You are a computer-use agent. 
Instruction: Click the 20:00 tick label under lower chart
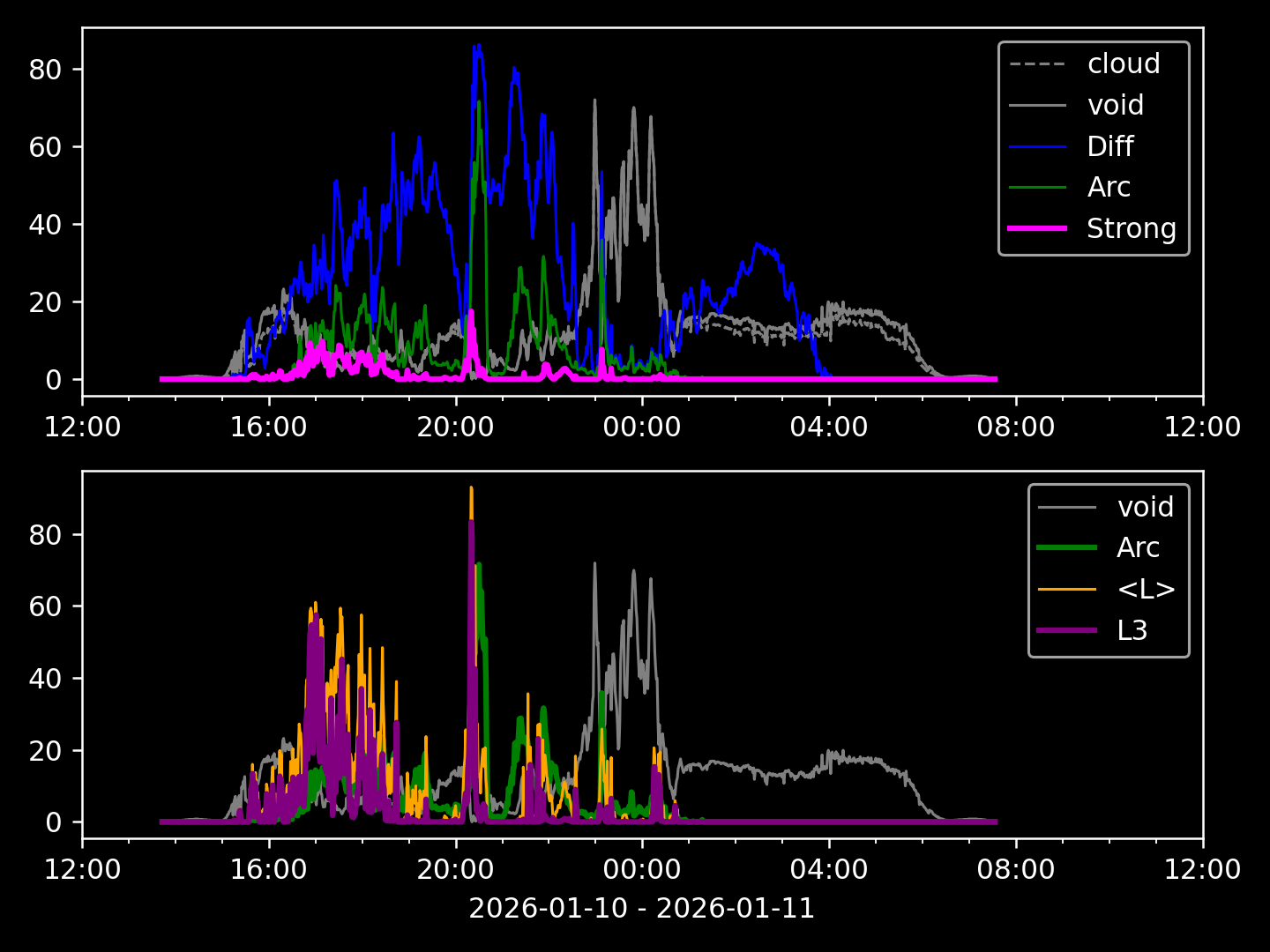pyautogui.click(x=455, y=870)
